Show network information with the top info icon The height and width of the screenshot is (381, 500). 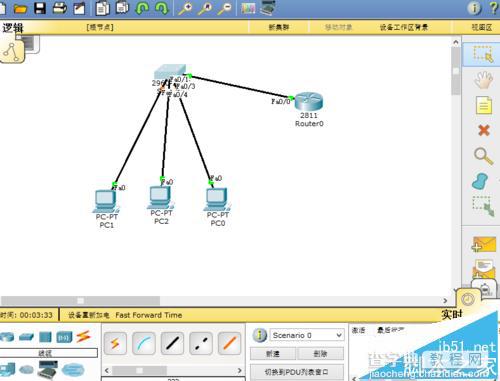(x=474, y=8)
